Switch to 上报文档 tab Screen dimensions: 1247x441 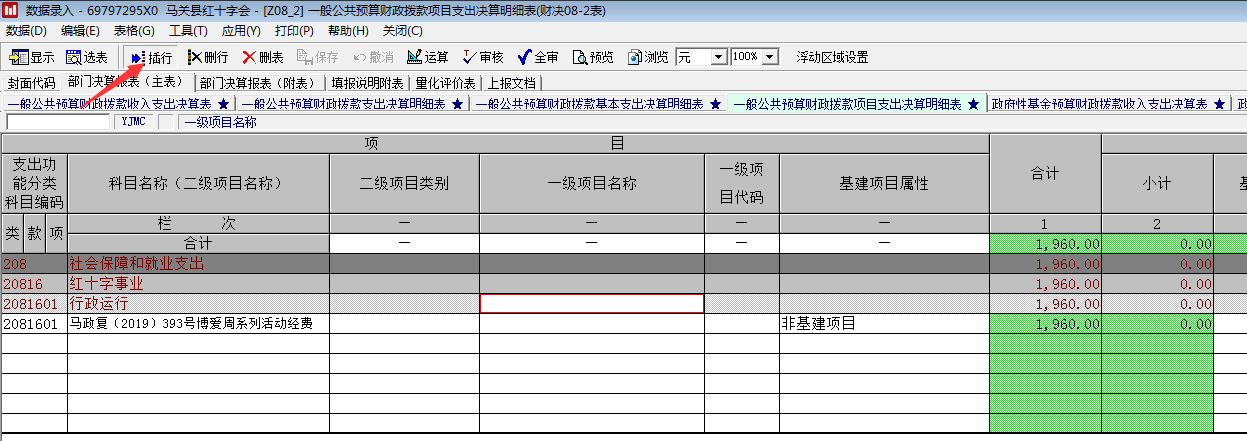(511, 82)
